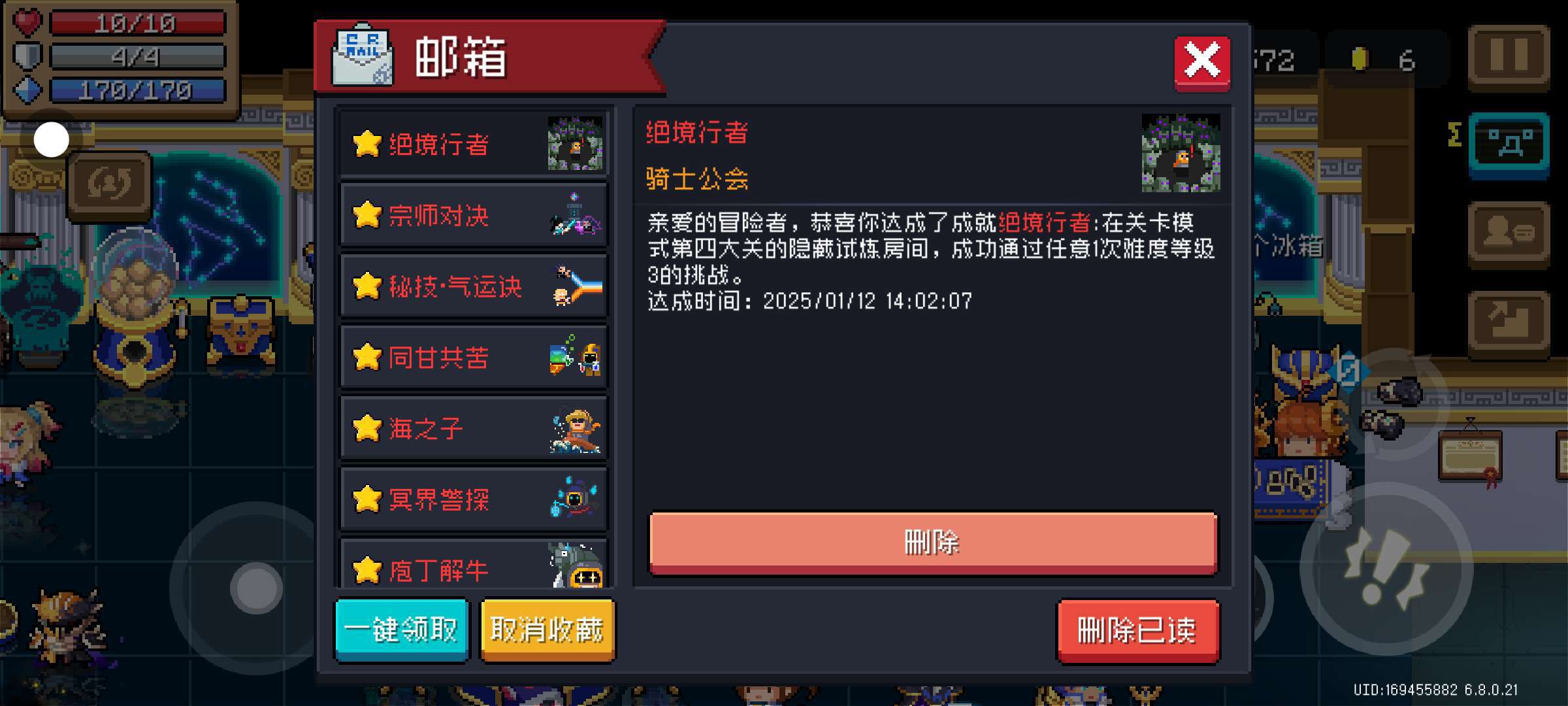Click the 取消收藏 unfavorite button
Image resolution: width=1568 pixels, height=706 pixels.
coord(547,630)
